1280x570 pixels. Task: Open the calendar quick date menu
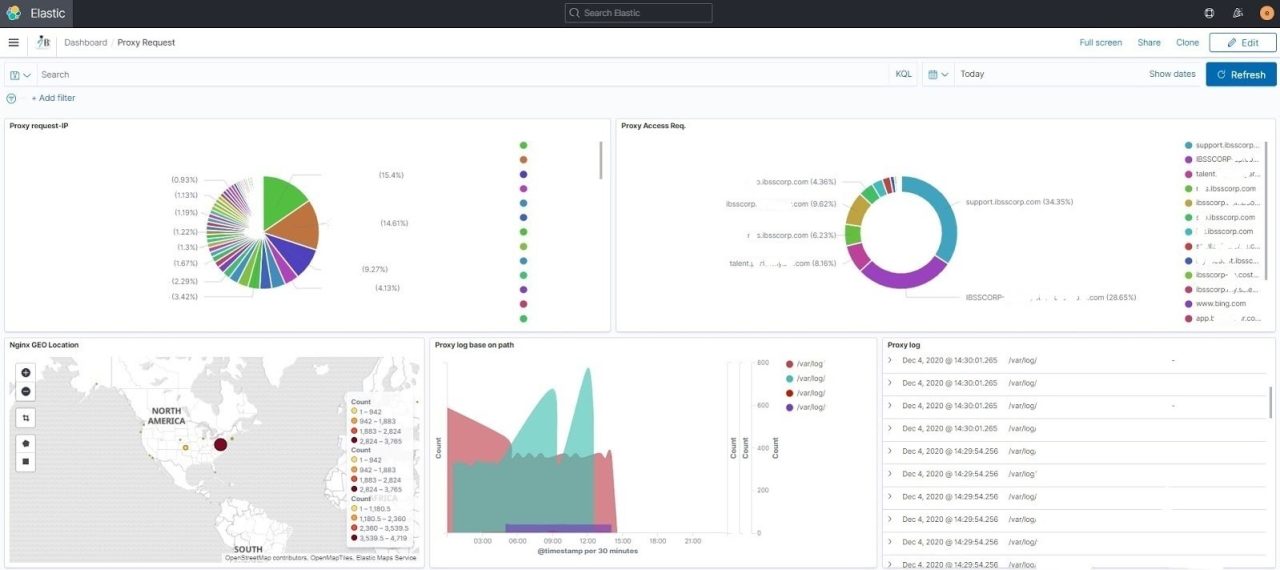pyautogui.click(x=937, y=74)
